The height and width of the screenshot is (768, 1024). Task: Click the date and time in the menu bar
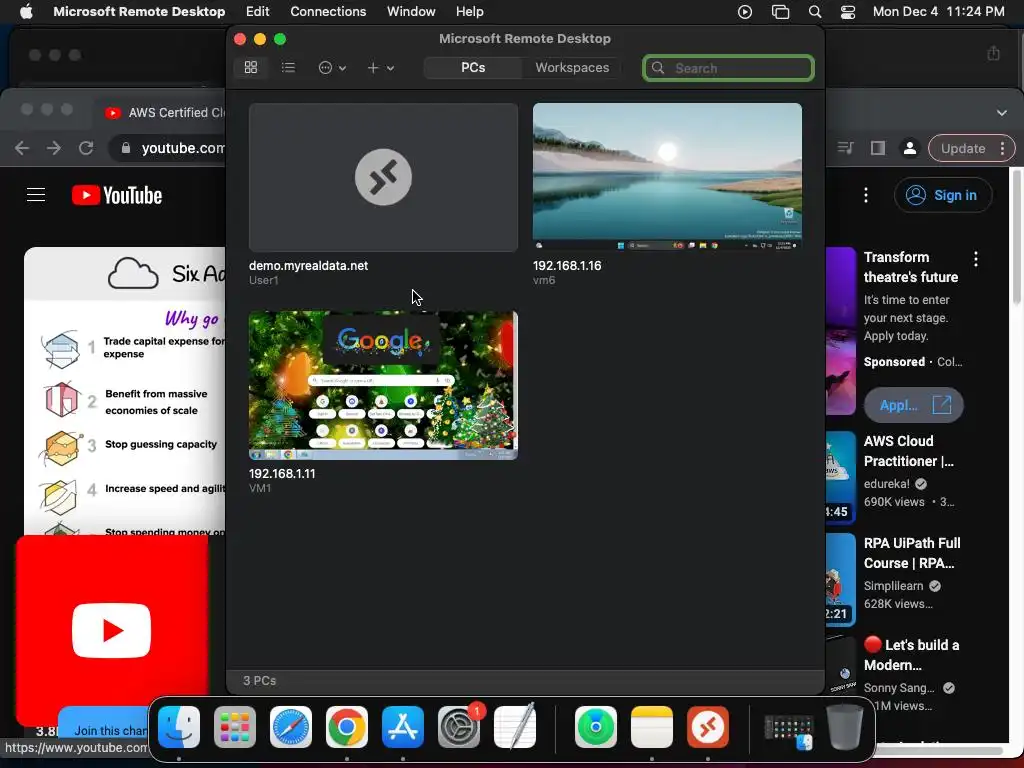point(938,12)
